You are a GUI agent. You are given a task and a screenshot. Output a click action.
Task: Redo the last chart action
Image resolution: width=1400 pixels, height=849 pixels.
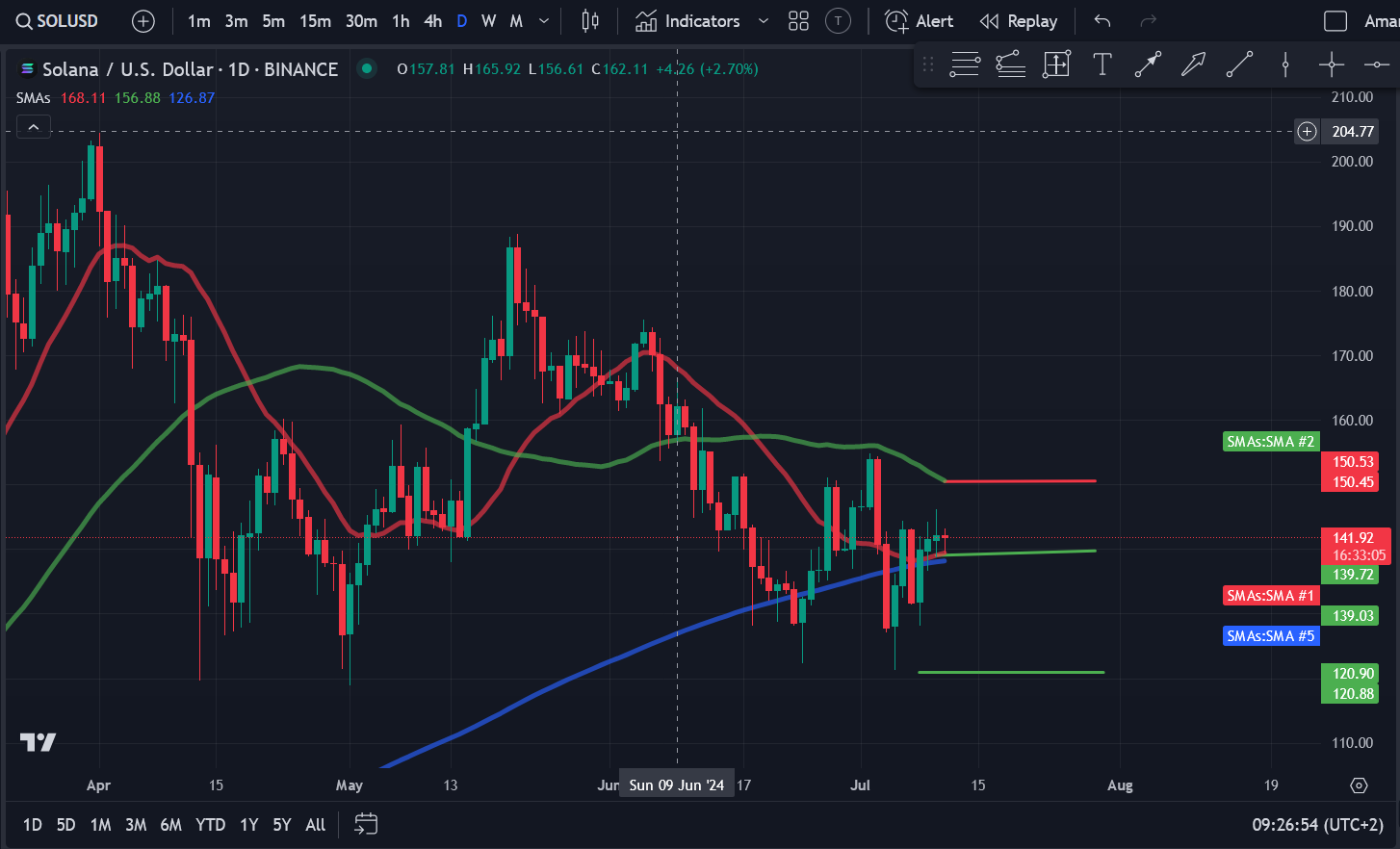coord(1148,21)
